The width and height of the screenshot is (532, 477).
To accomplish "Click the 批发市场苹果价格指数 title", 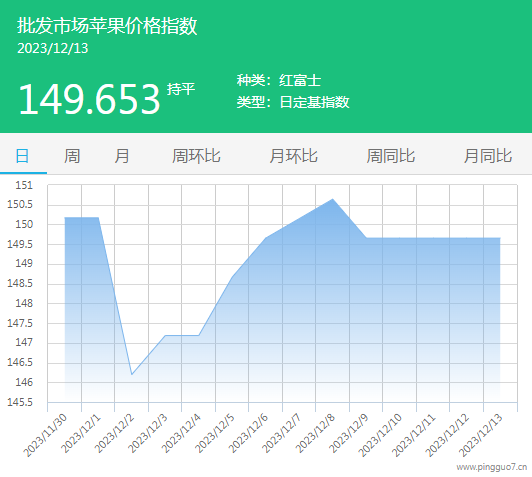I will pyautogui.click(x=107, y=26).
